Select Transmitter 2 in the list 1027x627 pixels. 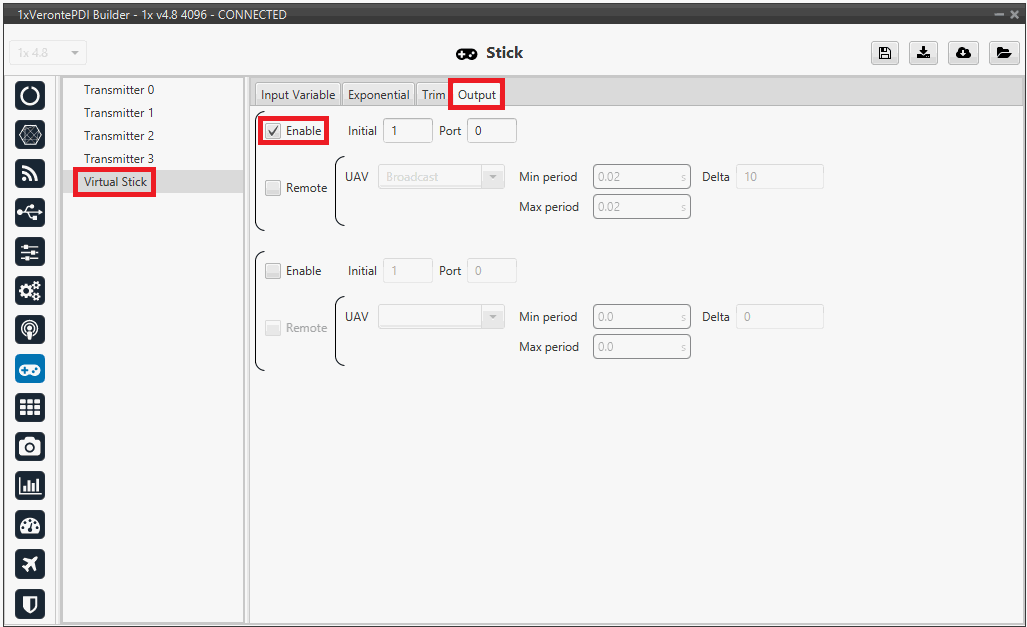click(119, 136)
